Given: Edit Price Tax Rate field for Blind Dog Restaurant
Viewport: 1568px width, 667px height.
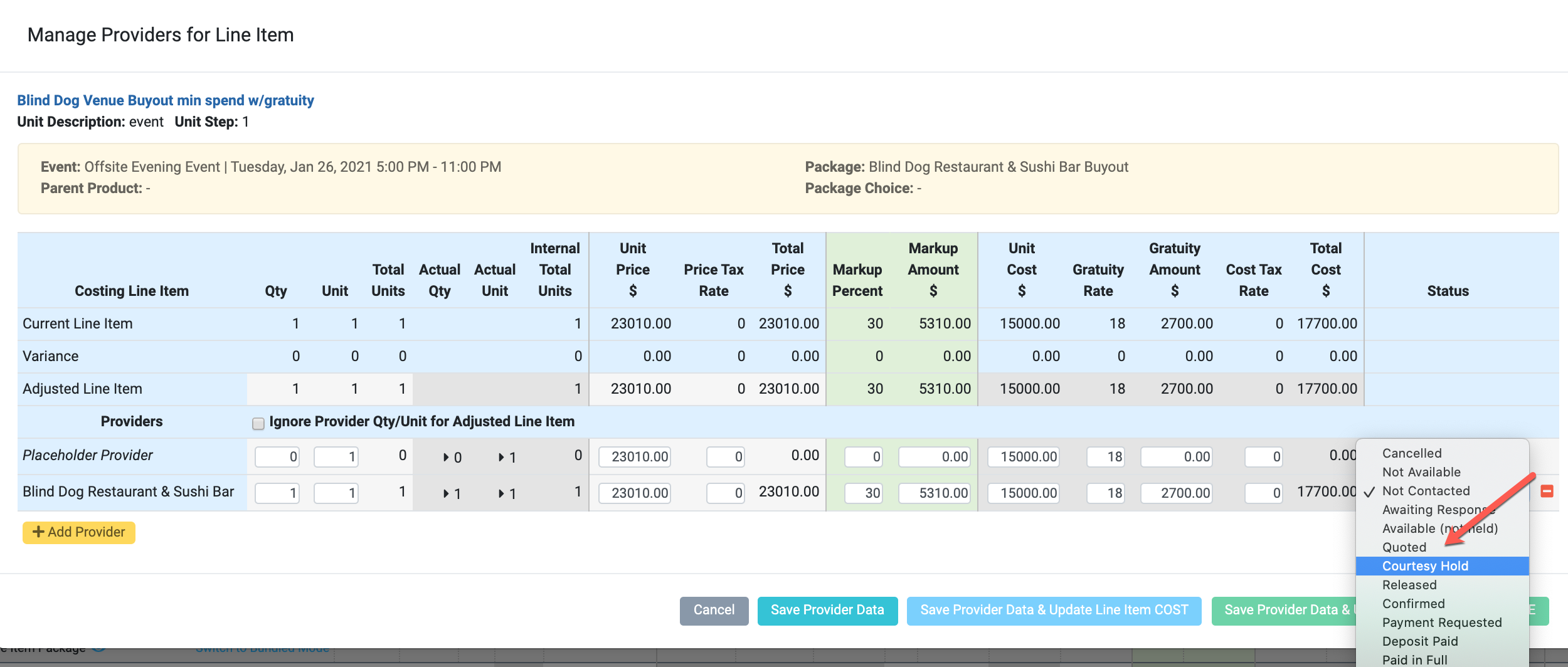Looking at the screenshot, I should point(725,493).
